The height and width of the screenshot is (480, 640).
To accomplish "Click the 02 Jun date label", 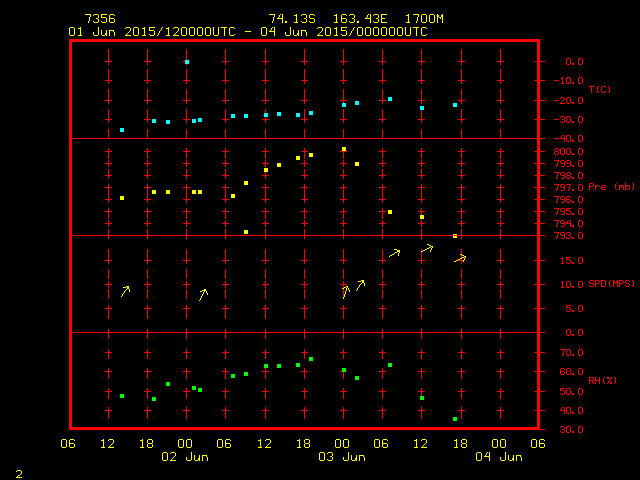I will tap(186, 457).
